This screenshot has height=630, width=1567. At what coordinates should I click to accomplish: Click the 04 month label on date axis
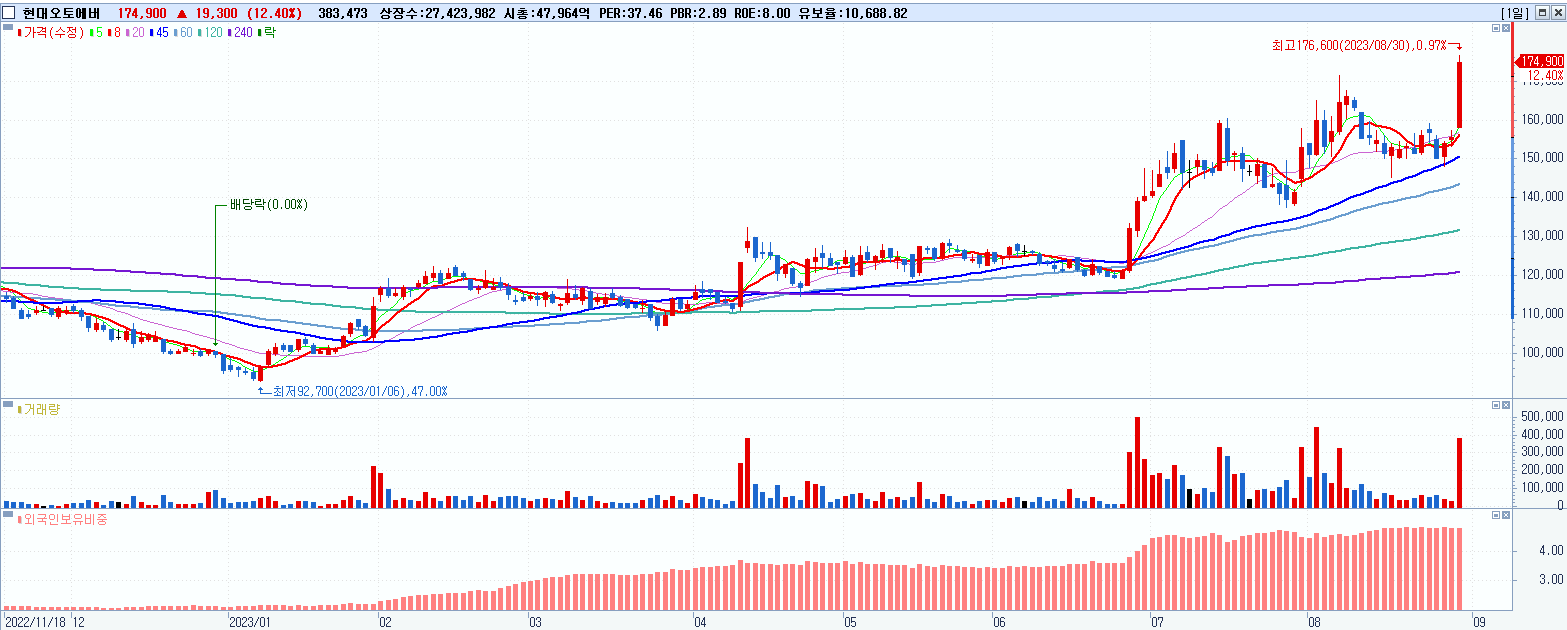point(700,622)
